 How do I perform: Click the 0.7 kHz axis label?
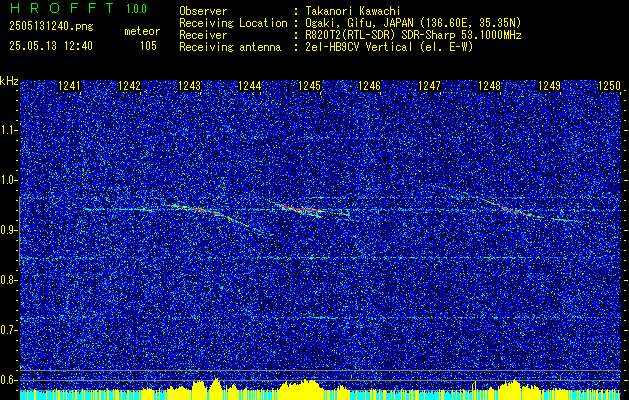click(8, 330)
